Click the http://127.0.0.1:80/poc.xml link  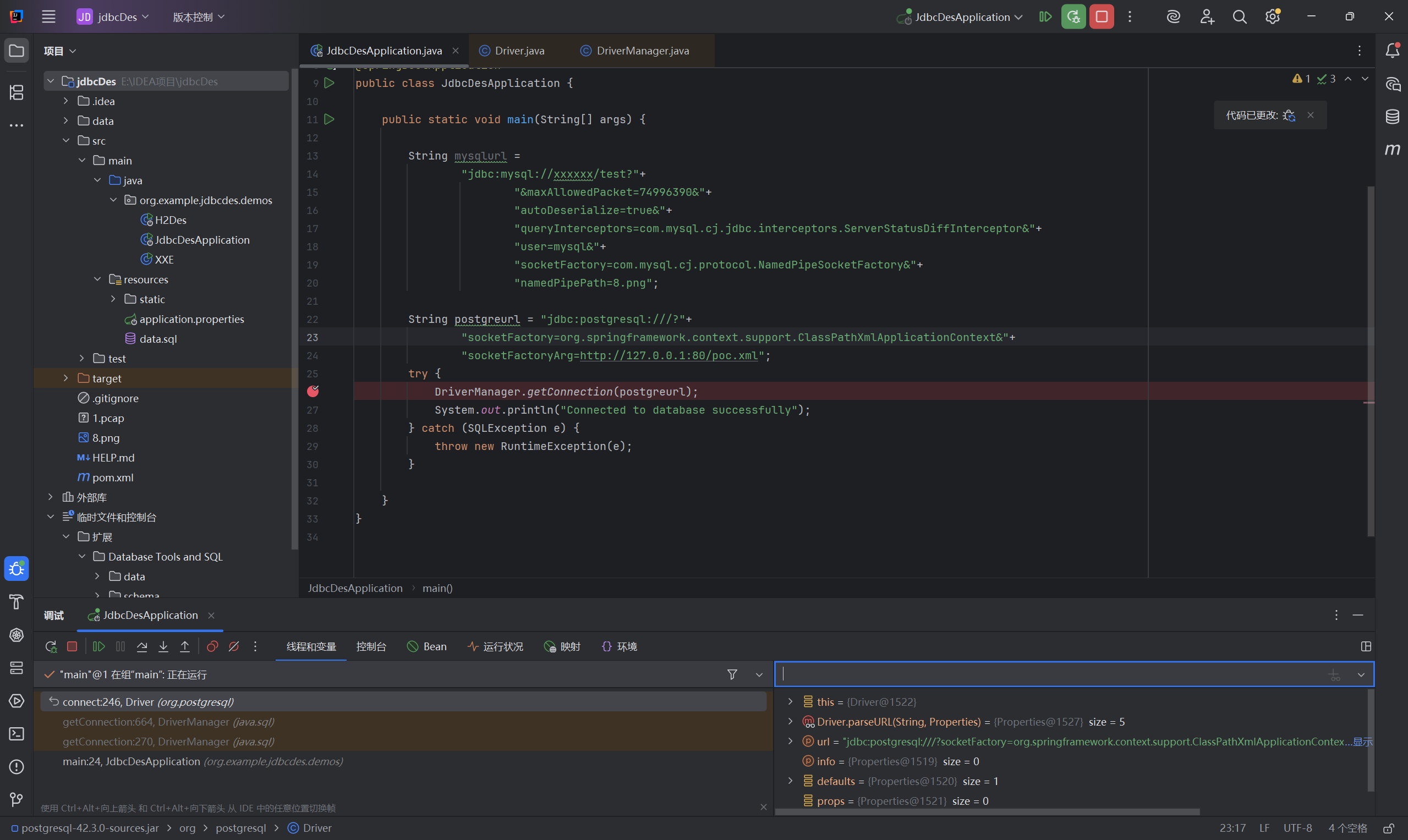[x=668, y=355]
